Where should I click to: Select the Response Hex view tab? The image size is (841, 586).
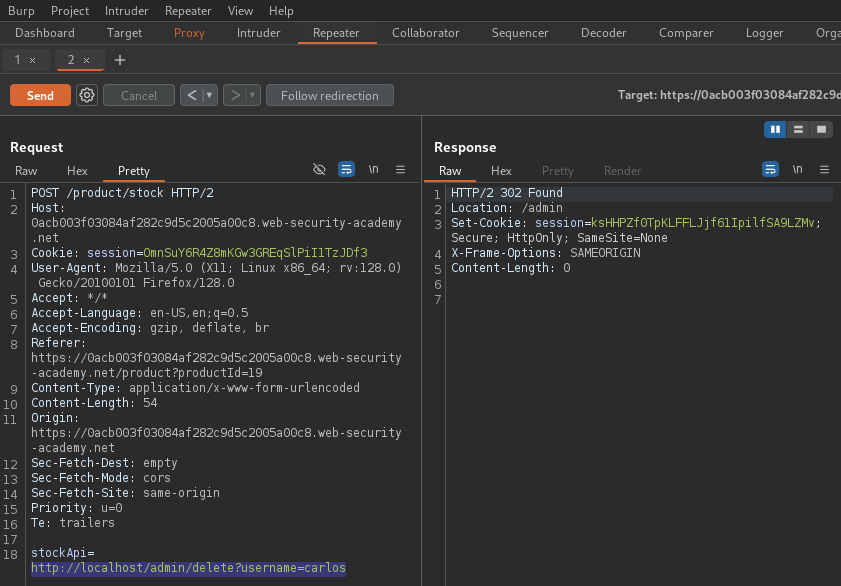(x=501, y=170)
